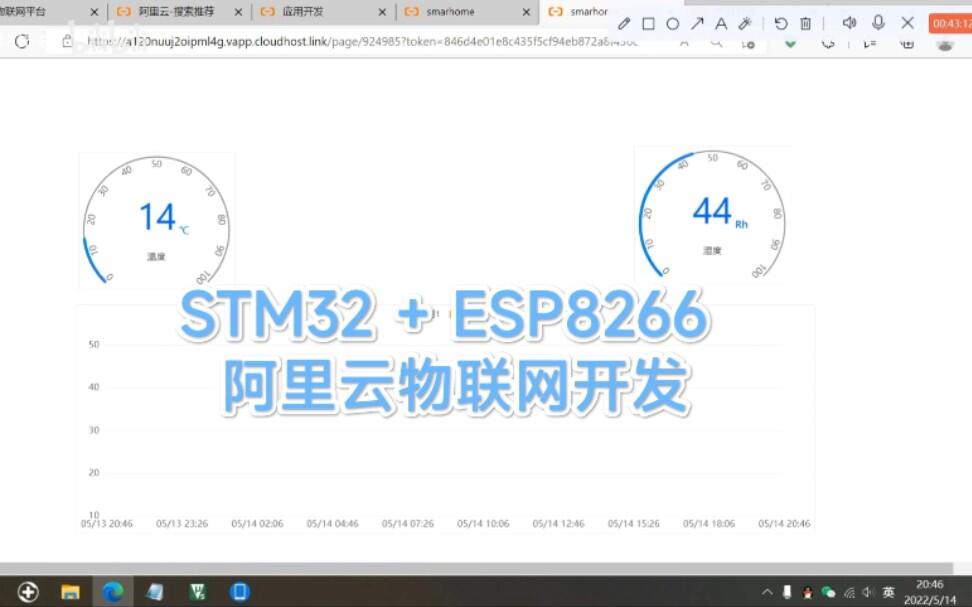
Task: Select the pencil annotation tool
Action: [624, 24]
